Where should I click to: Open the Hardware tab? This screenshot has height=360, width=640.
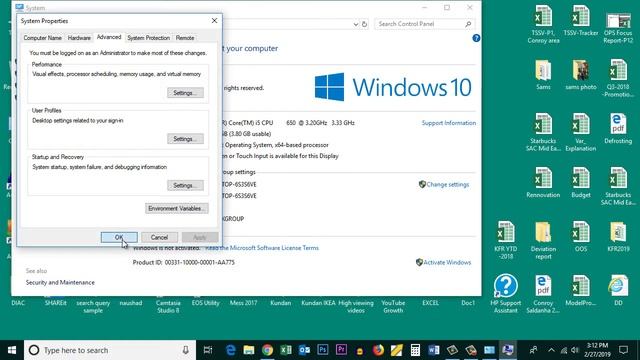click(79, 38)
